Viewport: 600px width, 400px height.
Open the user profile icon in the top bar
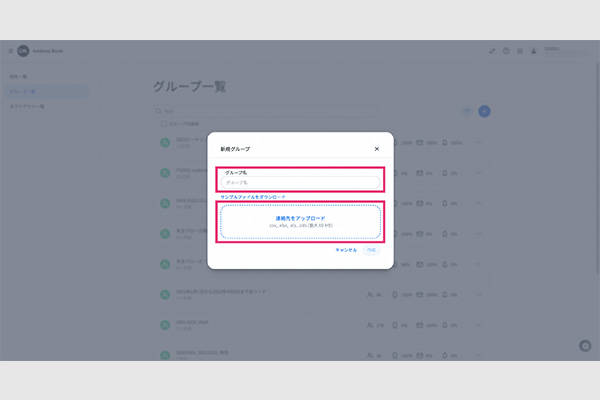pos(533,51)
